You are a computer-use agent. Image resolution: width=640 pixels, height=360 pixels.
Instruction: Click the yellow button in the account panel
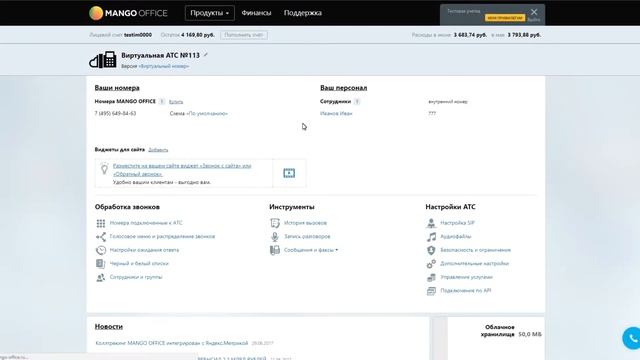504,18
